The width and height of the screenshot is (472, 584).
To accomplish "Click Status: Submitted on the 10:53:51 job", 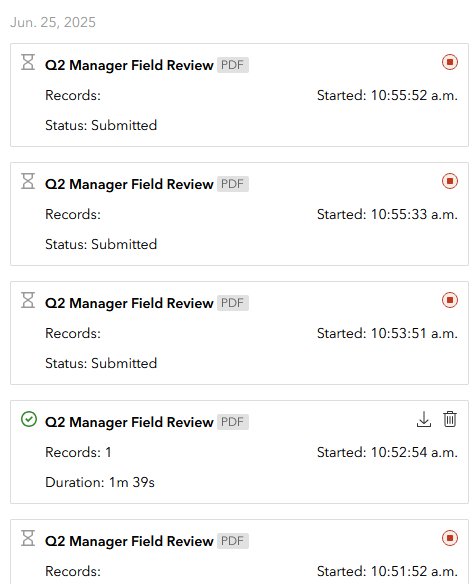I will pyautogui.click(x=101, y=363).
